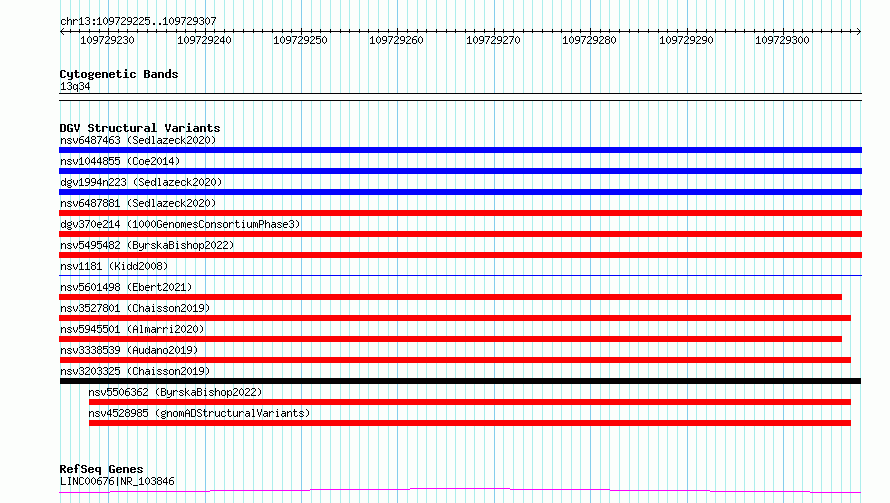Click the Cytogenetic Bands track title
The height and width of the screenshot is (503, 890).
pos(119,74)
